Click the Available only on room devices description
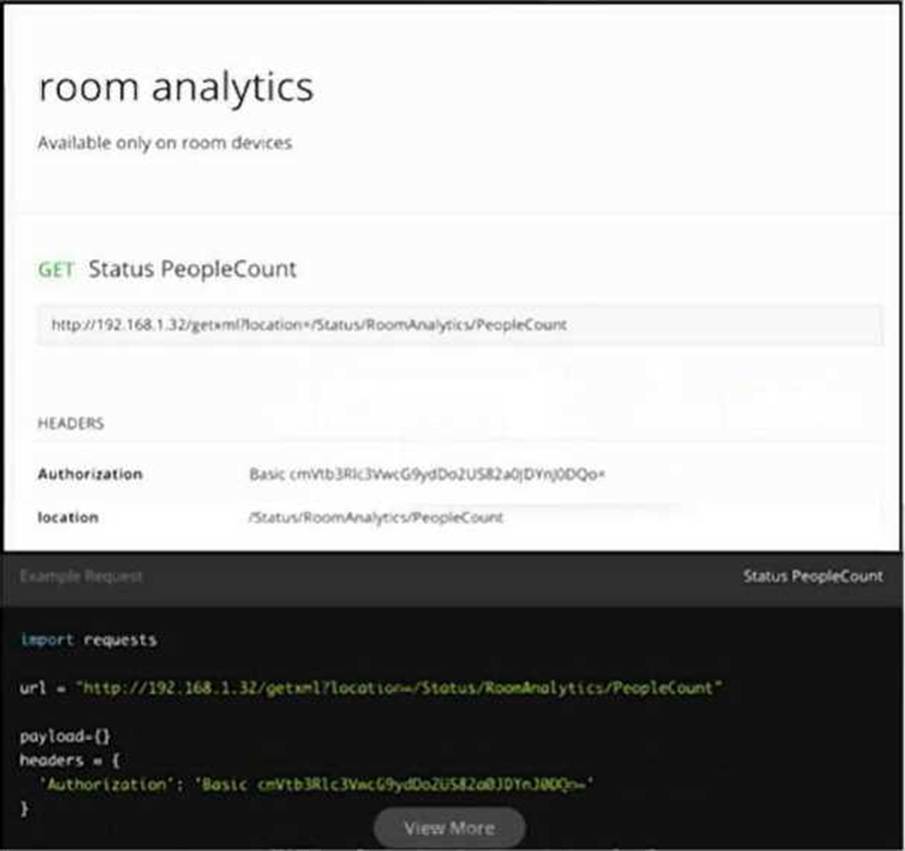The image size is (905, 851). coord(165,143)
